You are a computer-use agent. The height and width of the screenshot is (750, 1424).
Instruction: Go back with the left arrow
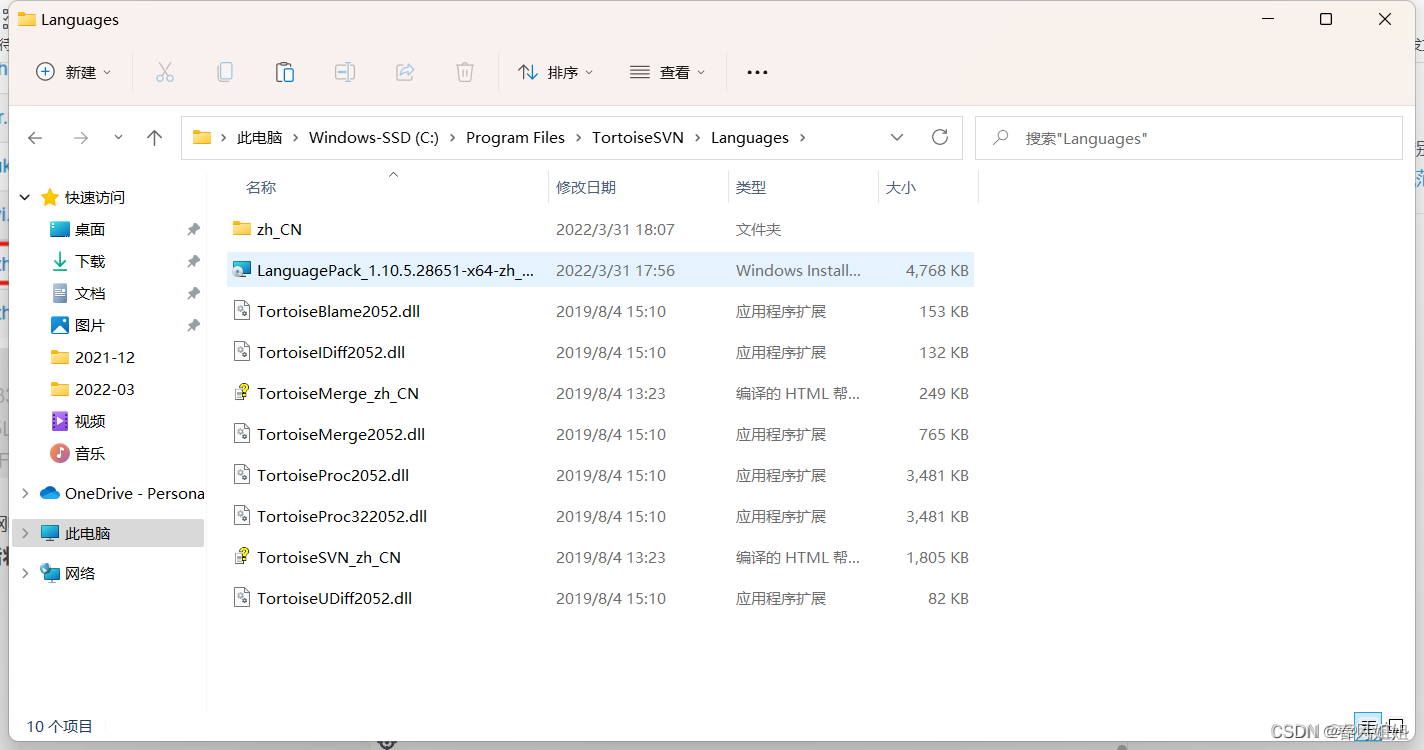tap(35, 138)
